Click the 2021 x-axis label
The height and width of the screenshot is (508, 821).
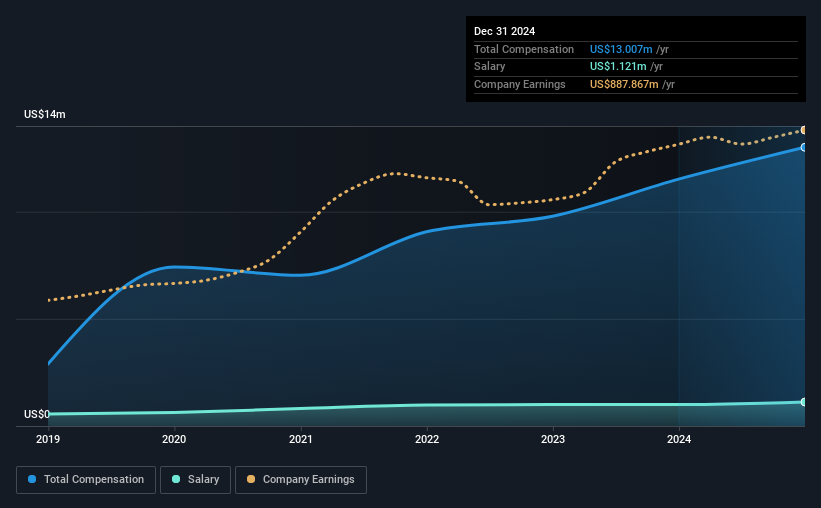point(301,439)
